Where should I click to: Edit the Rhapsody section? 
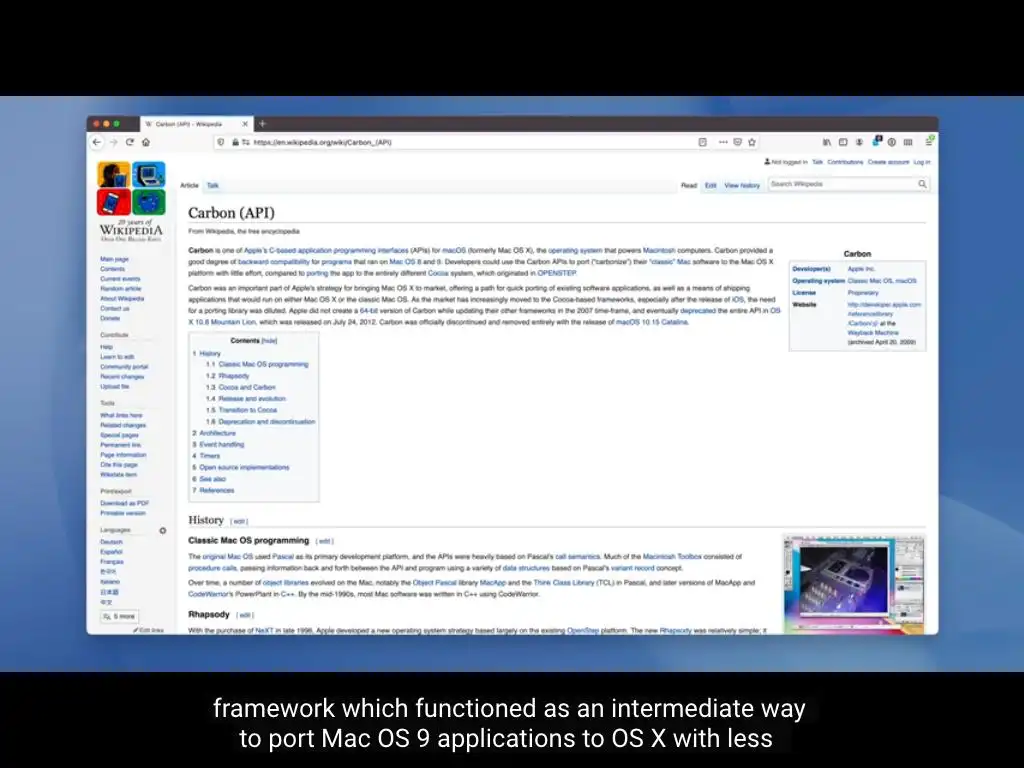245,615
